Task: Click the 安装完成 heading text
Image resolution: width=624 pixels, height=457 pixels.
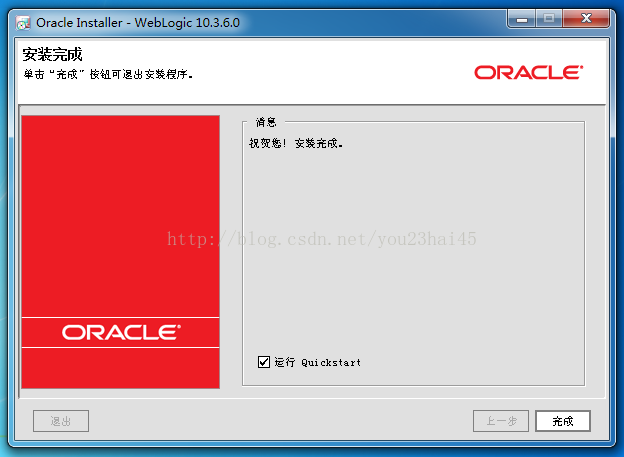Action: (x=52, y=55)
